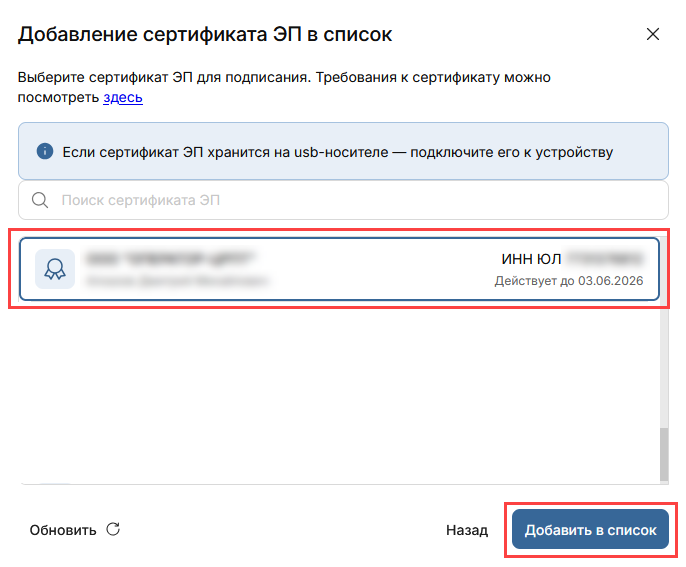Click the blurred owner name under the organization

click(x=177, y=281)
